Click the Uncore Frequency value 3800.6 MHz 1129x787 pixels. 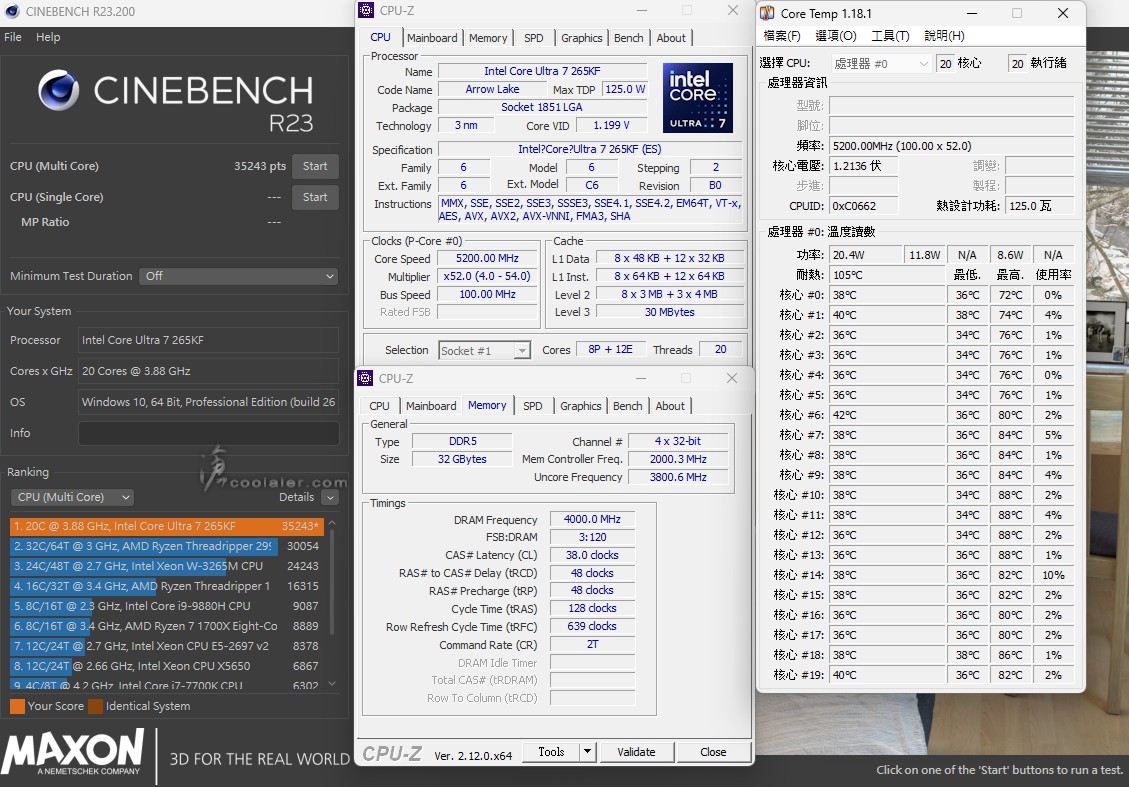coord(678,477)
